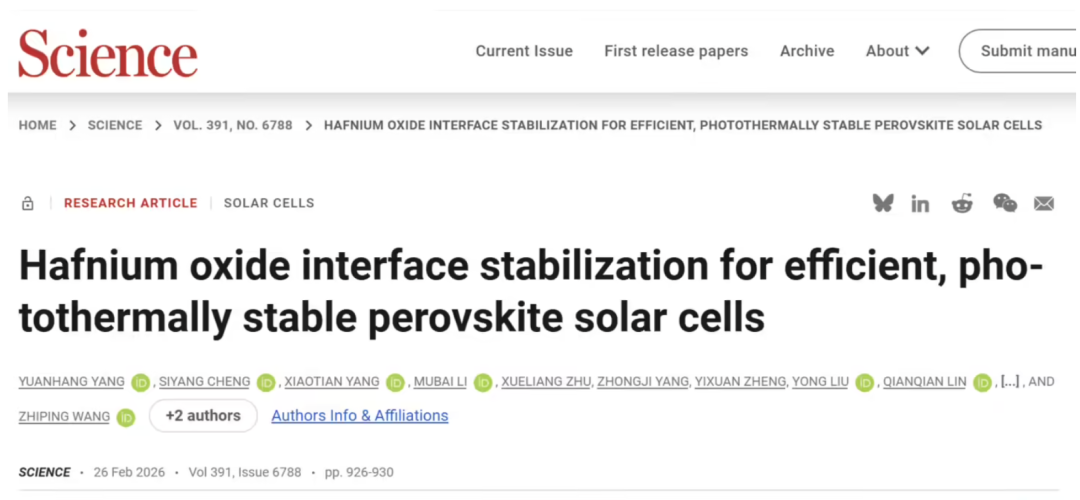Navigate to Vol. 391, No. 6788 breadcrumb
1080x500 pixels.
pyautogui.click(x=233, y=125)
